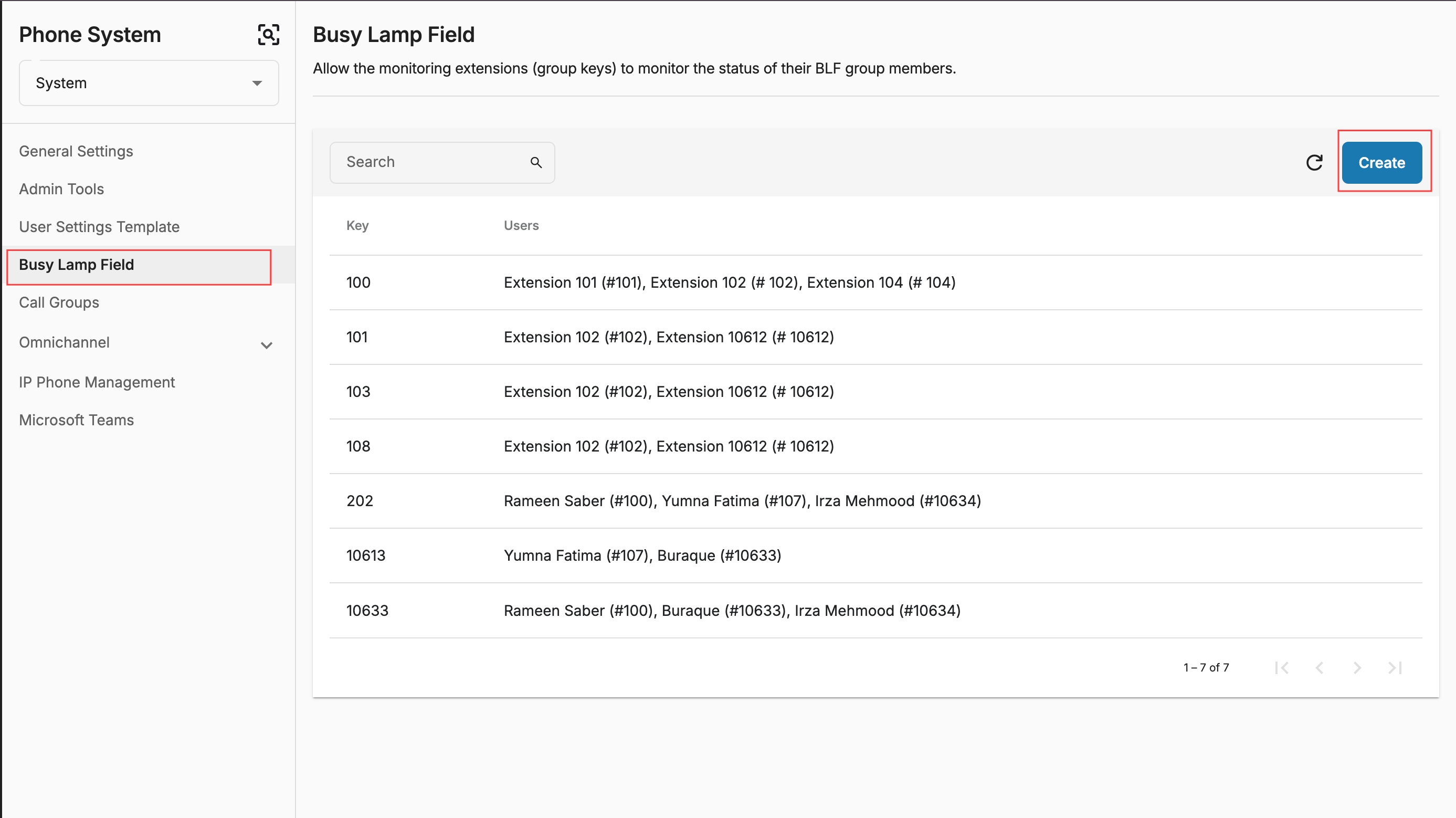
Task: Open Microsoft Teams in sidebar
Action: (77, 420)
